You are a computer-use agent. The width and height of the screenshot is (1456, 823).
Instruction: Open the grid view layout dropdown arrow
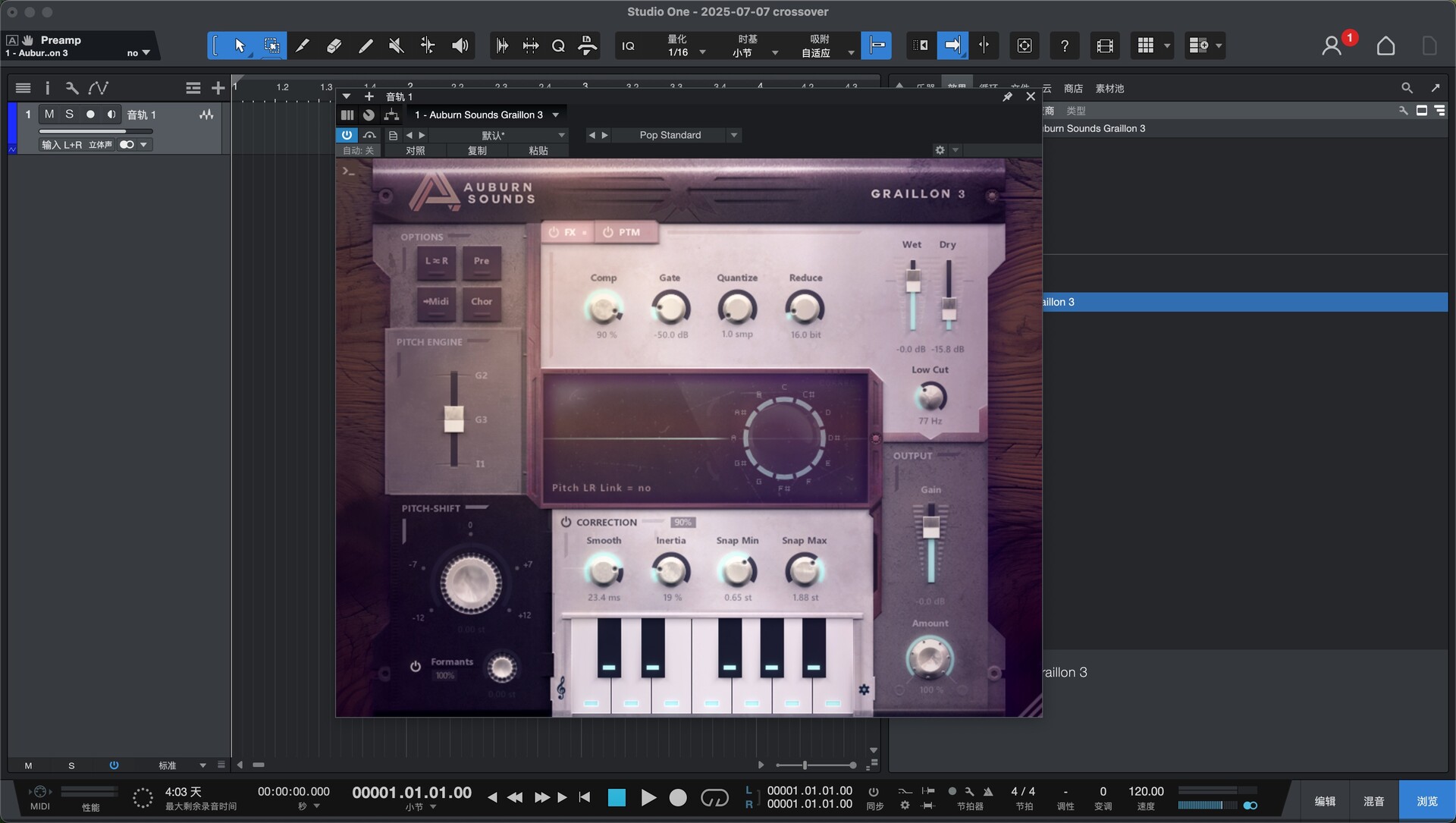click(x=1167, y=46)
